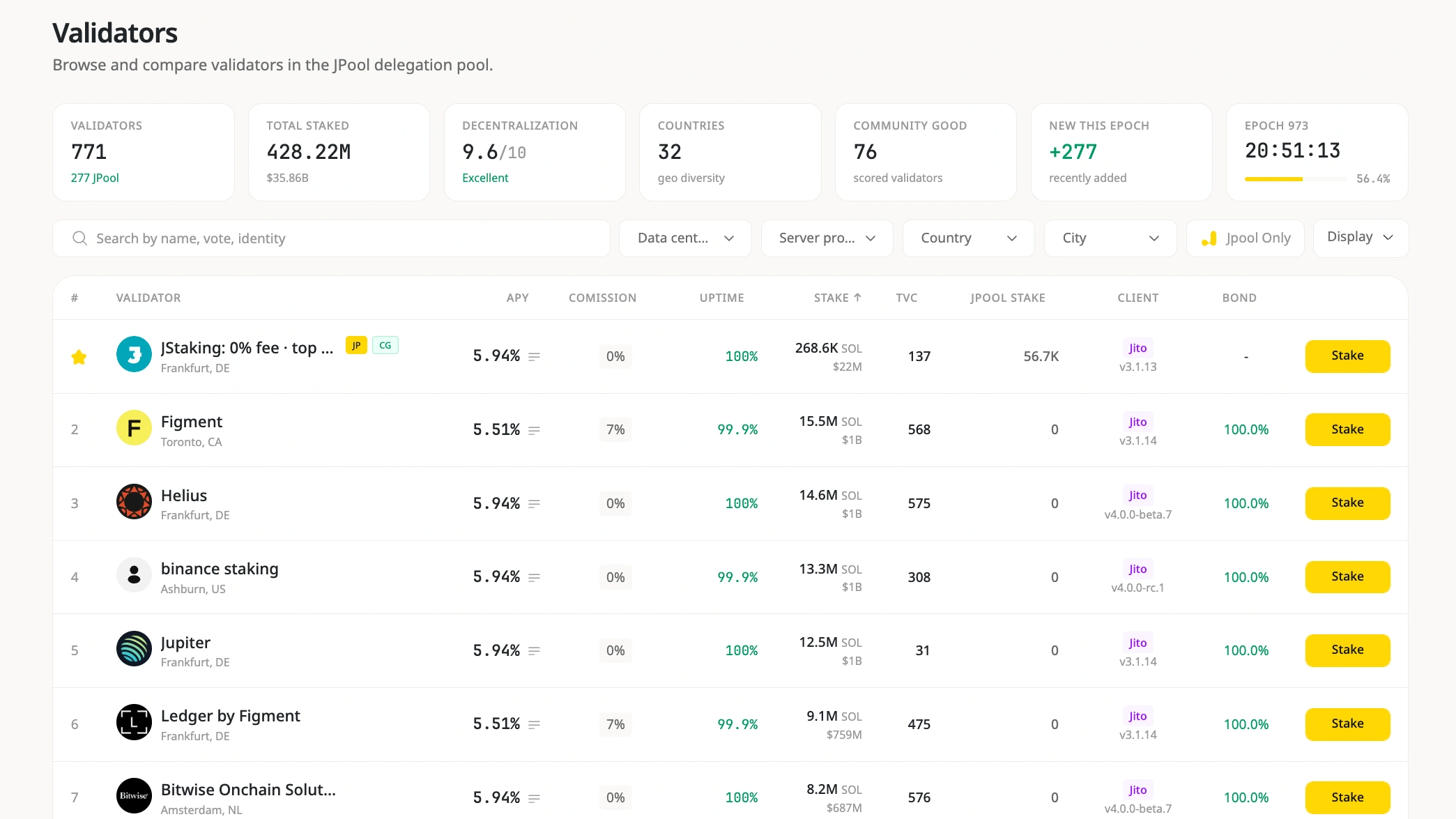1456x819 pixels.
Task: Open APY details icon for binance staking
Action: [535, 578]
